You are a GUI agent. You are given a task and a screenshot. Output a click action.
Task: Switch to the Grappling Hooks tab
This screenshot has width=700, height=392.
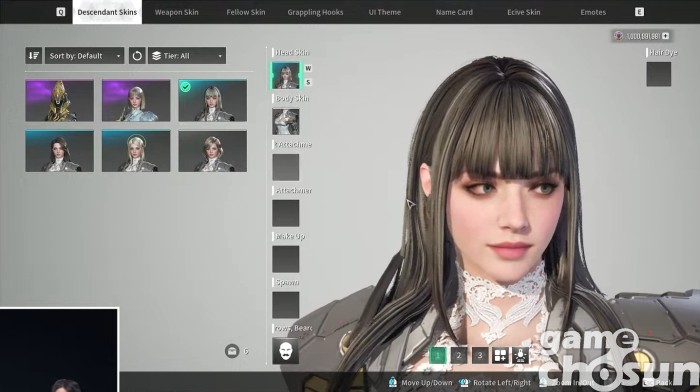[315, 12]
